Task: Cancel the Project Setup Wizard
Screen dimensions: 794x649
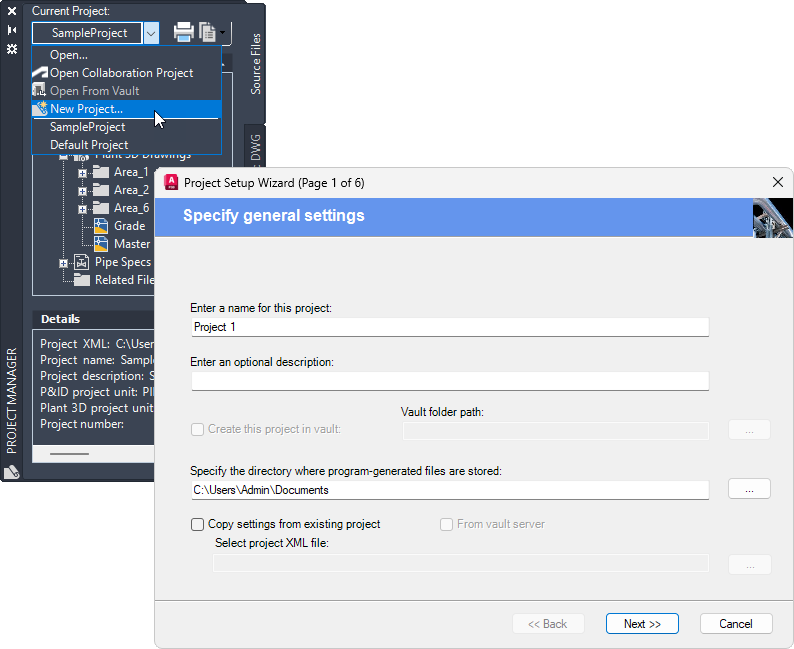Action: point(736,624)
